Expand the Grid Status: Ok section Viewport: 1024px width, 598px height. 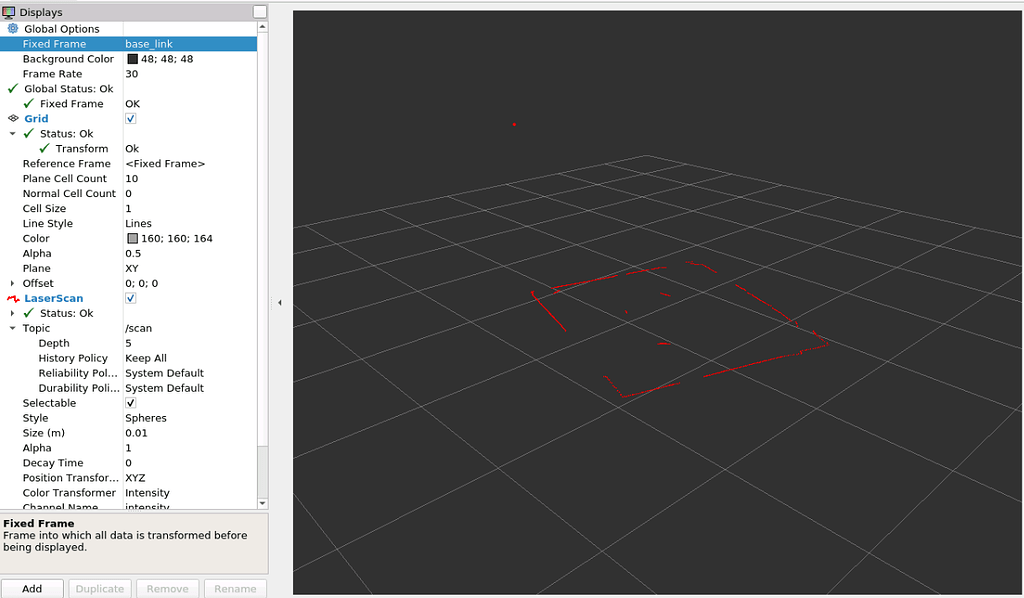[12, 133]
